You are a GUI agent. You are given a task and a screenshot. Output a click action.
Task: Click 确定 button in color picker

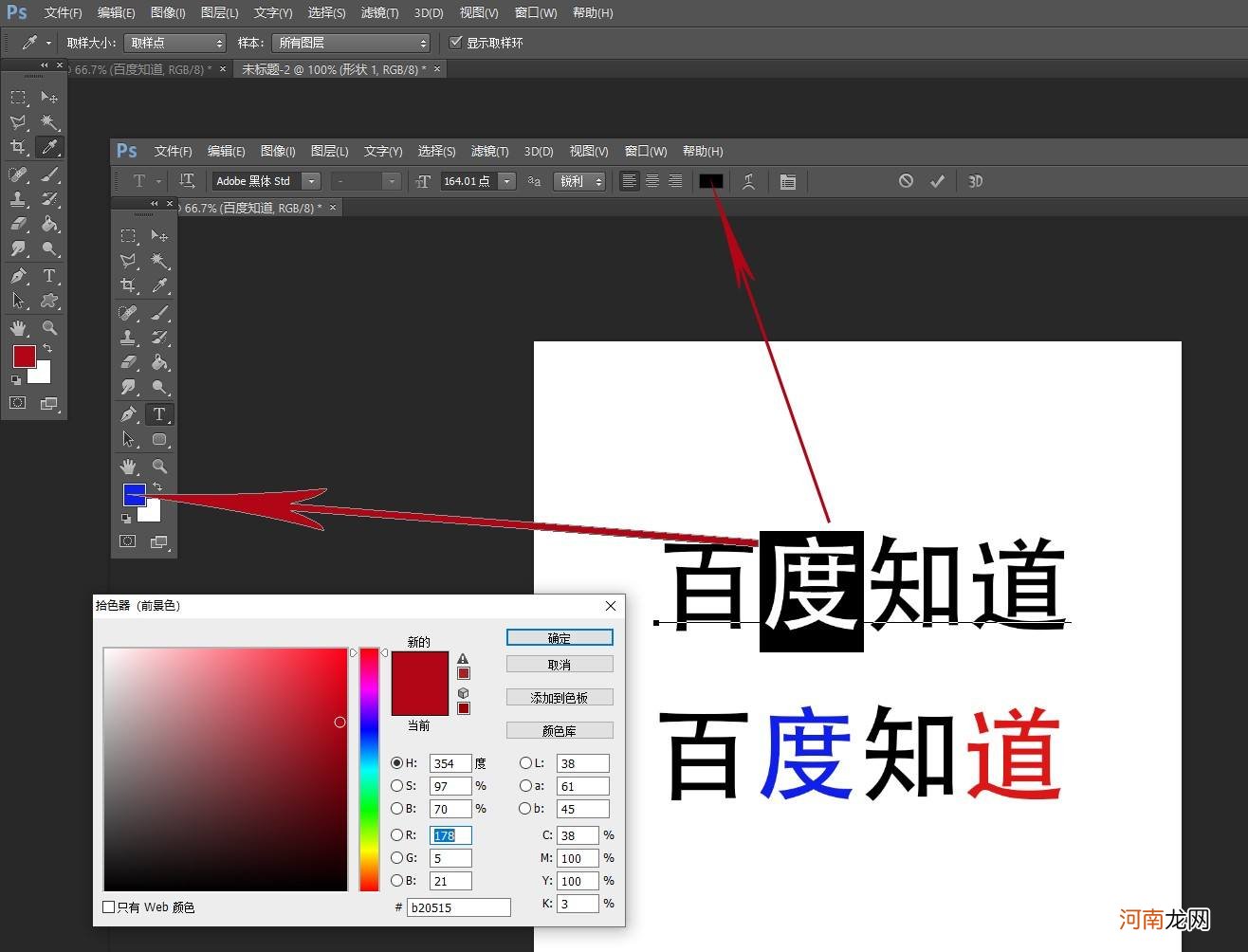pyautogui.click(x=560, y=638)
